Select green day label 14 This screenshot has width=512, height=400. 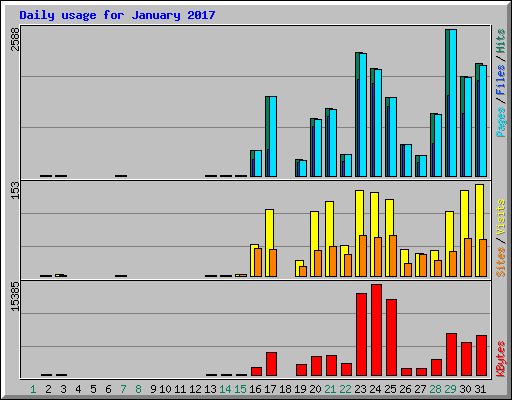pyautogui.click(x=225, y=389)
